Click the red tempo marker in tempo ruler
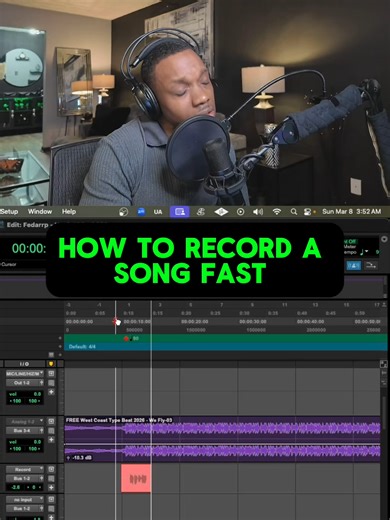390x520 pixels. [x=126, y=339]
